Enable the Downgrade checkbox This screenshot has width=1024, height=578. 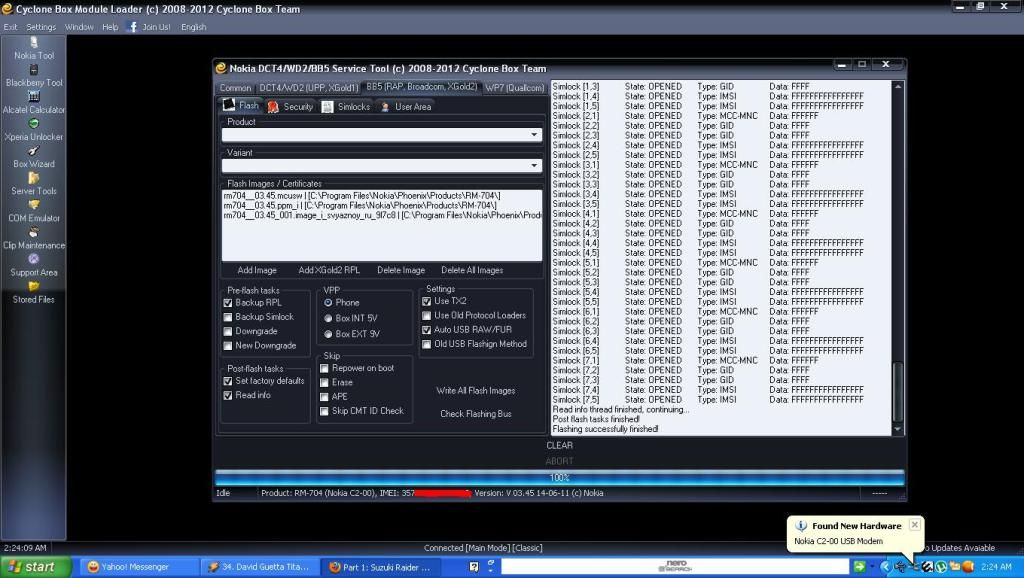(228, 332)
